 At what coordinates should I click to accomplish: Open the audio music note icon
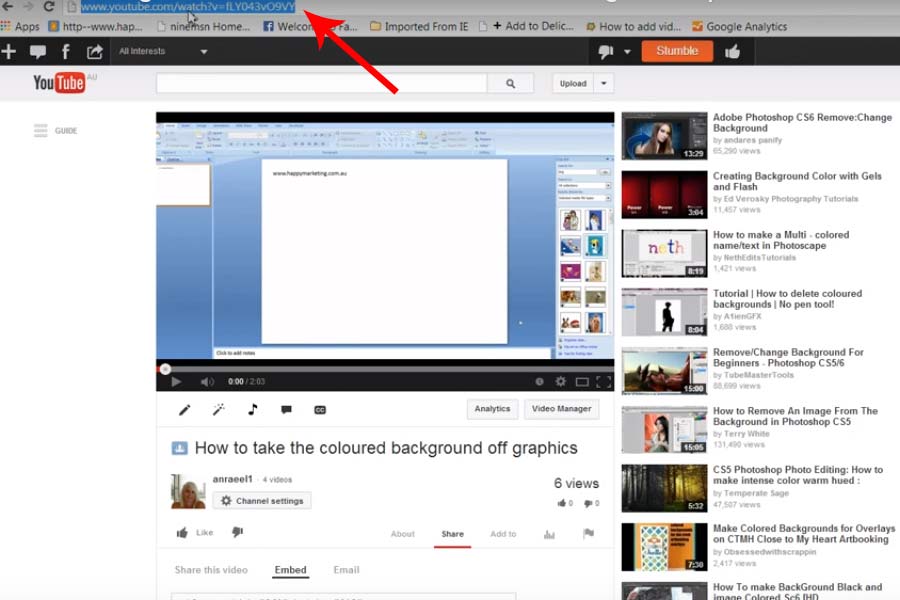tap(253, 409)
